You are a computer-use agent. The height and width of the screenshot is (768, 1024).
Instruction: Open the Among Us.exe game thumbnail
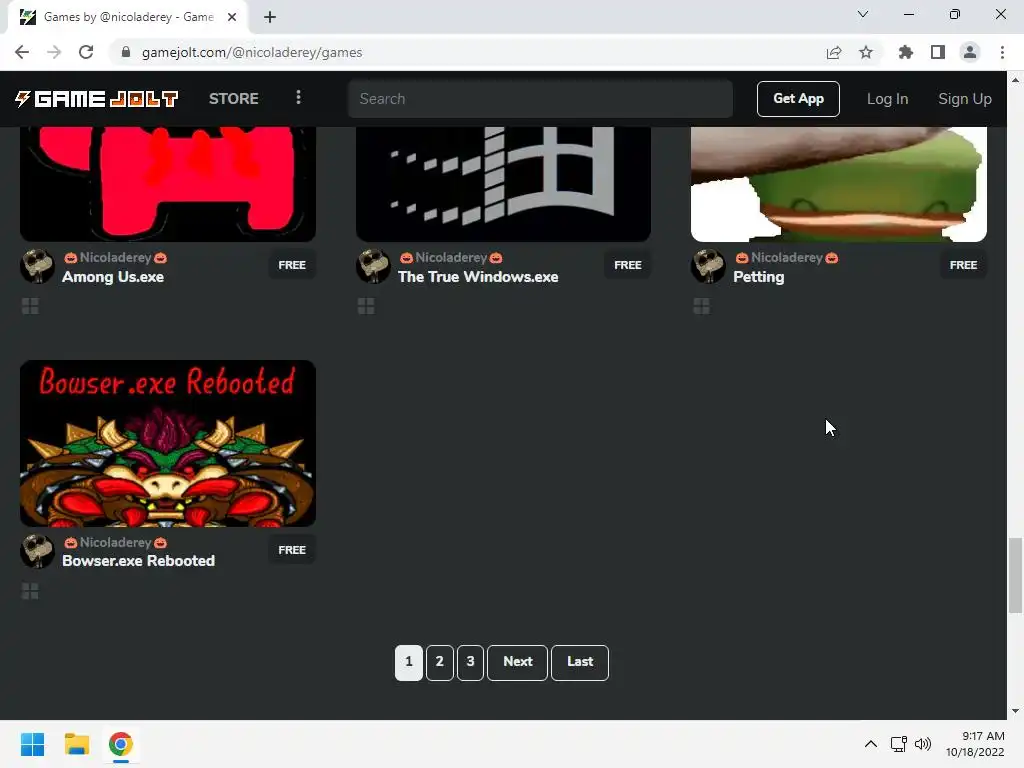(168, 184)
